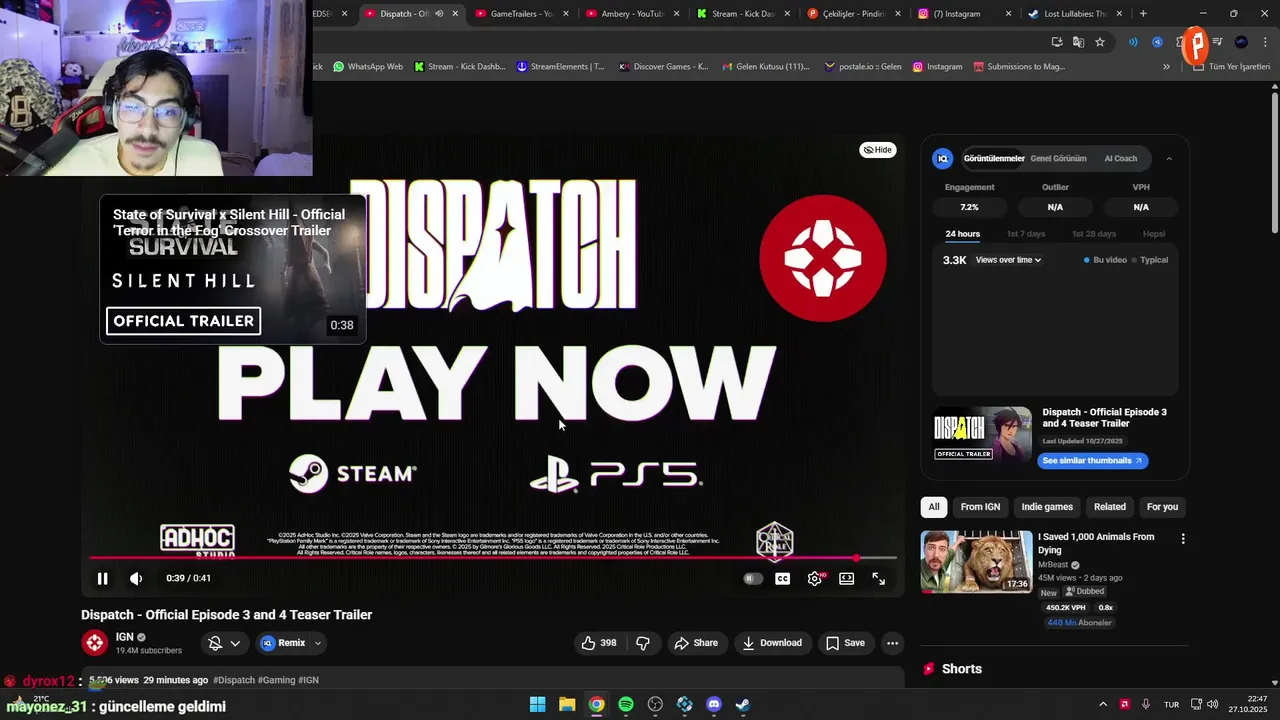Open a new browser tab with plus
This screenshot has height=720, width=1280.
[1143, 14]
